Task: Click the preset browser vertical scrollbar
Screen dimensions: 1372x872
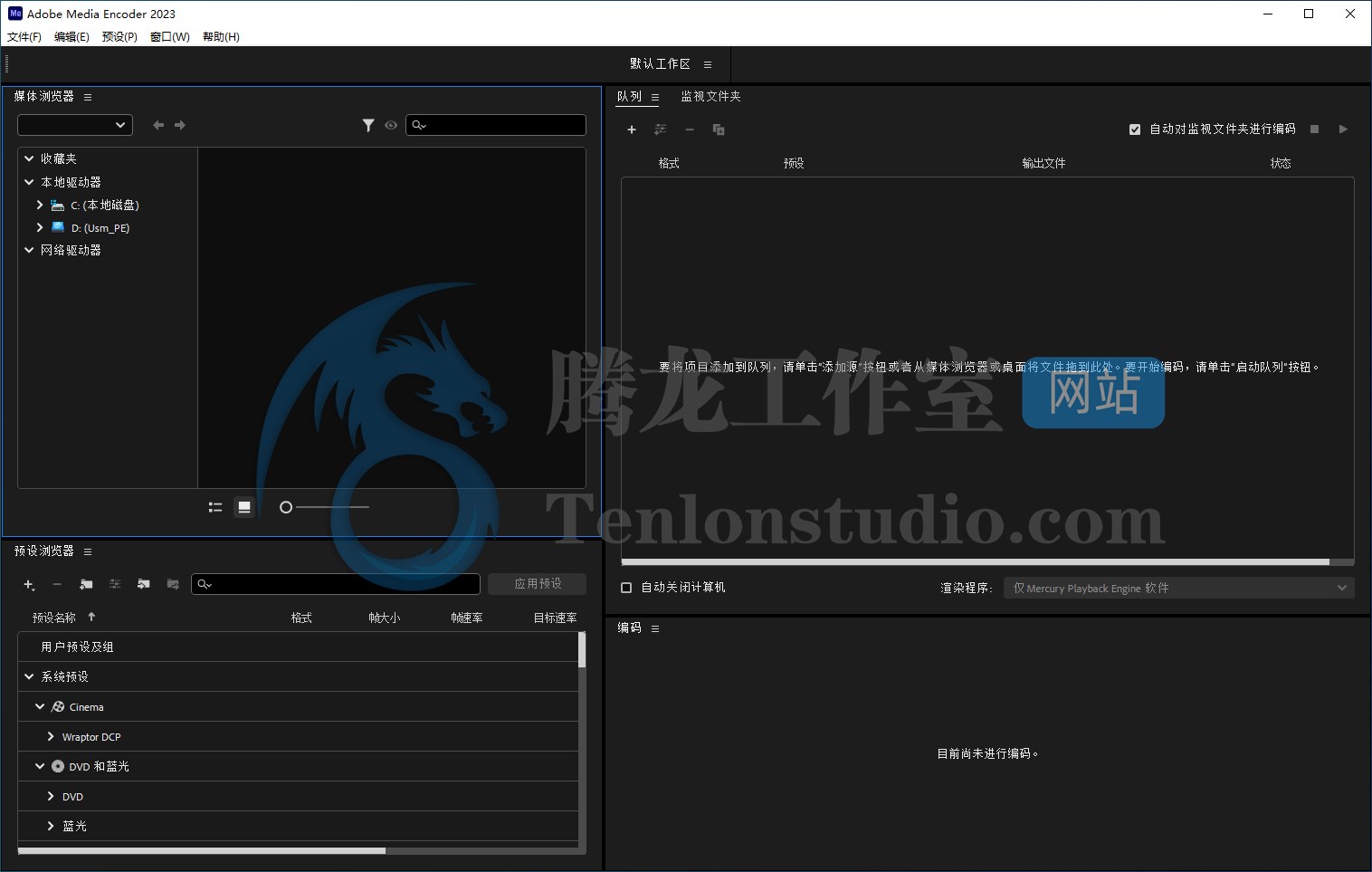Action: click(582, 649)
